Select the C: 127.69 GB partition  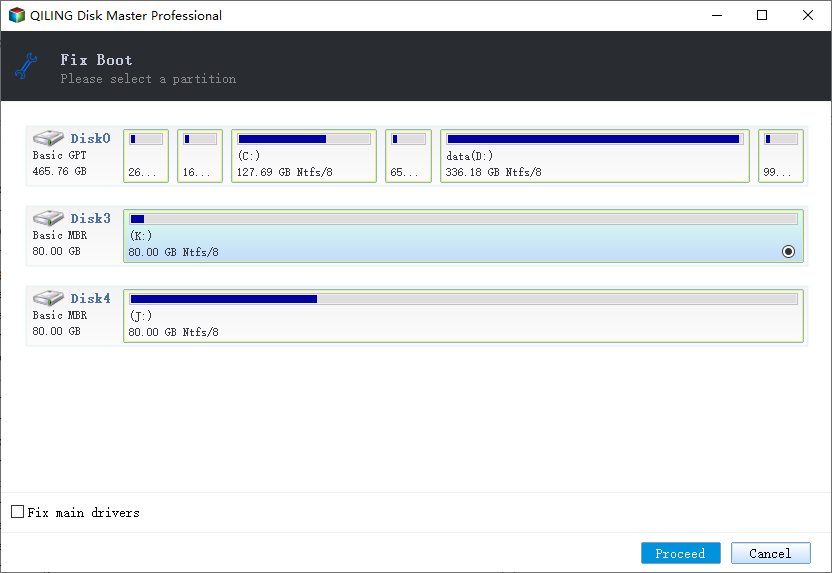click(x=304, y=156)
